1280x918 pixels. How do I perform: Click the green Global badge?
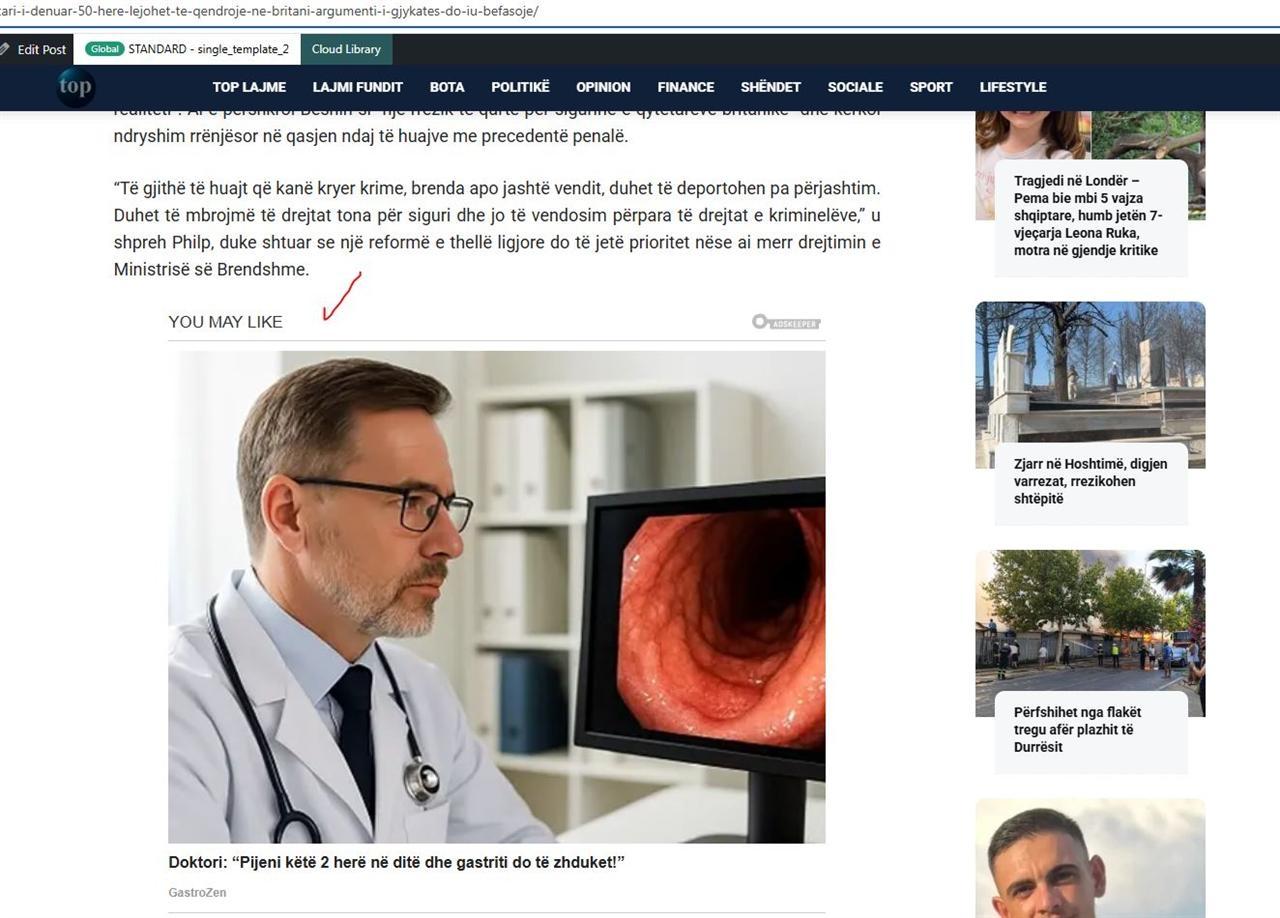point(104,49)
